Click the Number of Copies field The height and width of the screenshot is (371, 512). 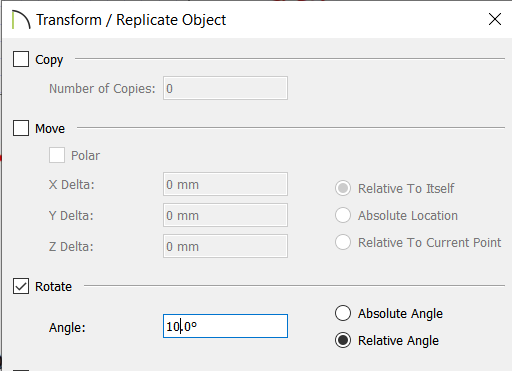(225, 88)
